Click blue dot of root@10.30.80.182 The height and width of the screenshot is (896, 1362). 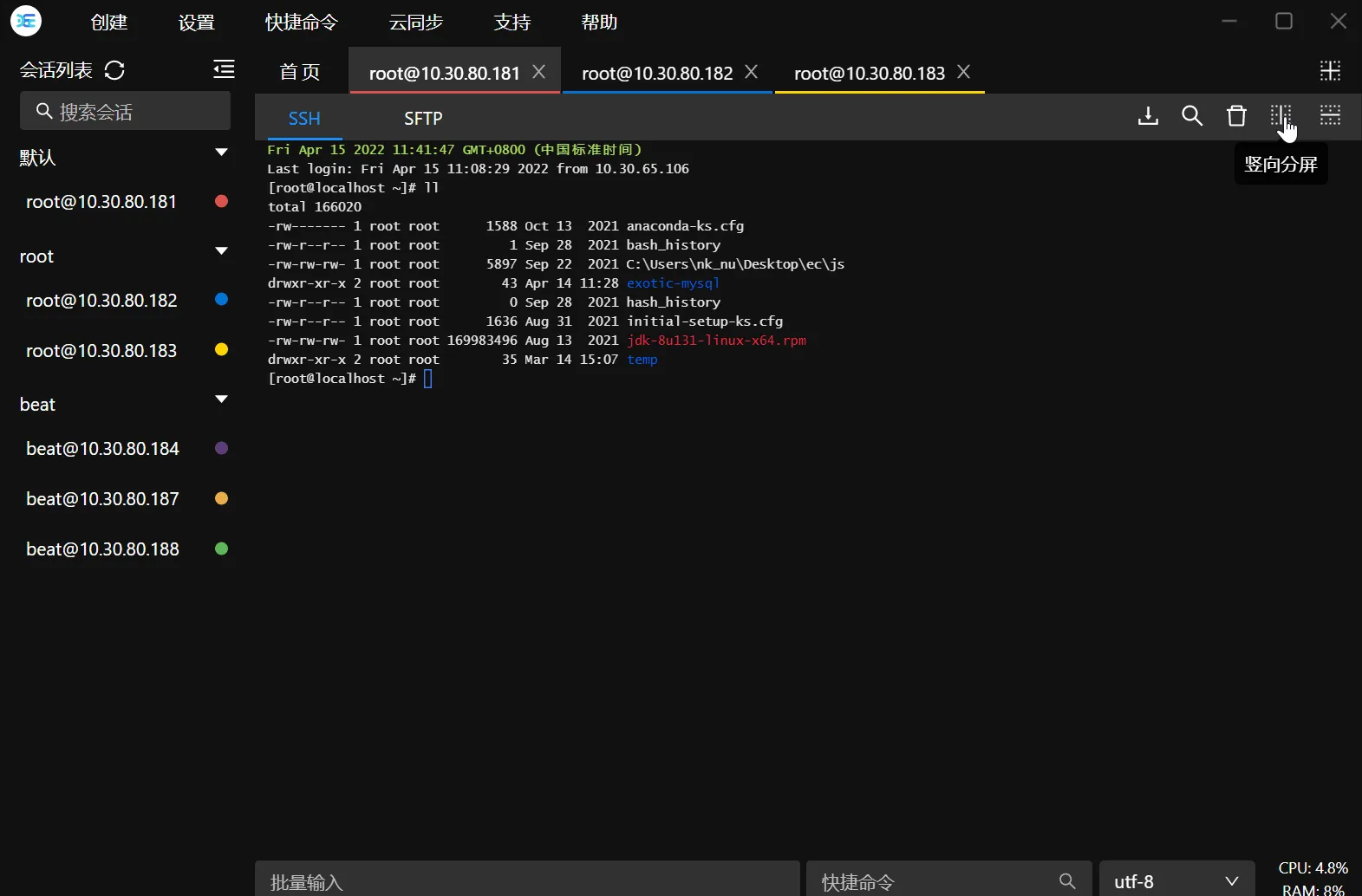(221, 299)
